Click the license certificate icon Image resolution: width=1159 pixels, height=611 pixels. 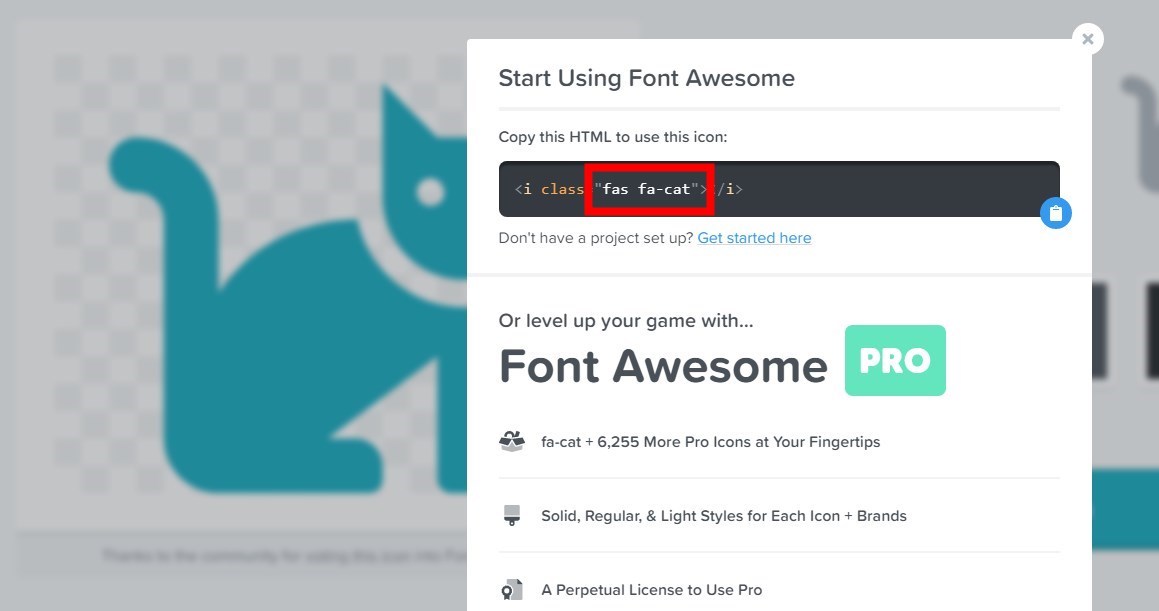[x=512, y=590]
